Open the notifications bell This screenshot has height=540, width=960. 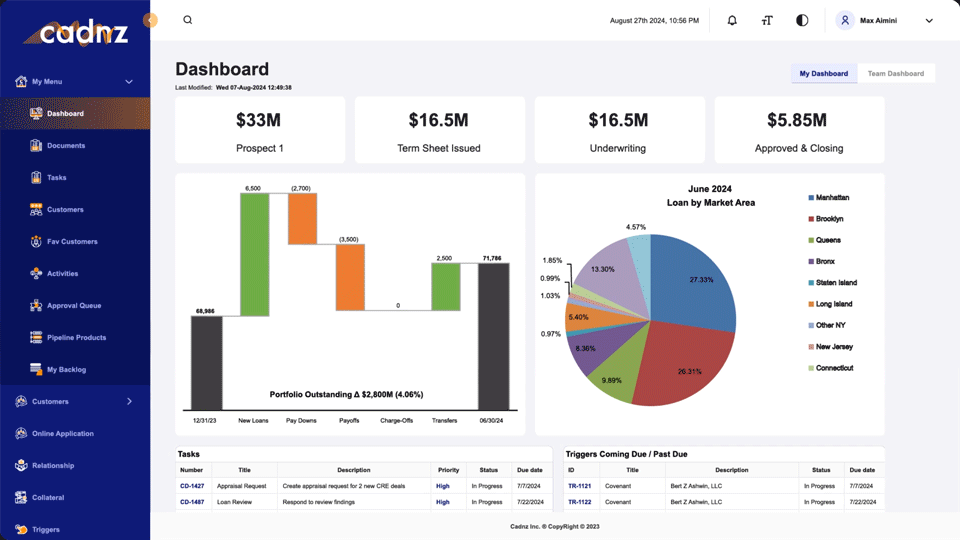[732, 20]
